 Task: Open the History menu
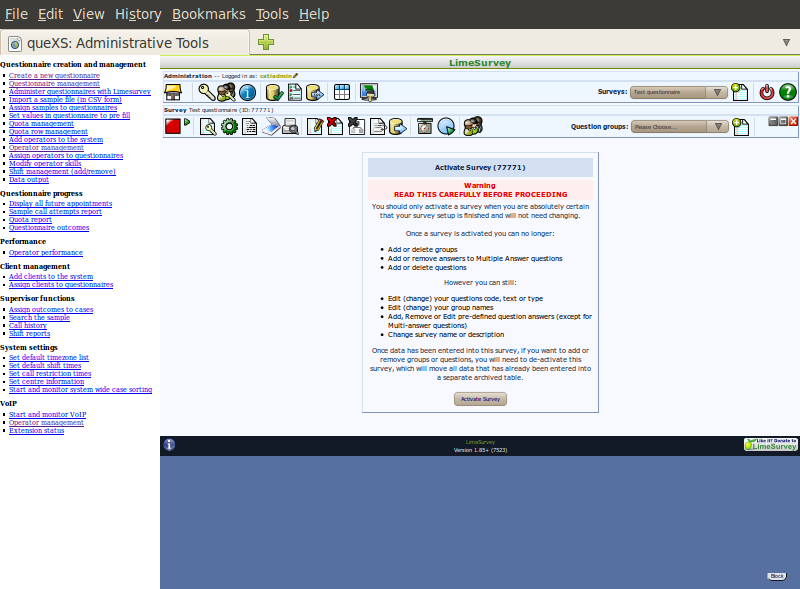[138, 14]
